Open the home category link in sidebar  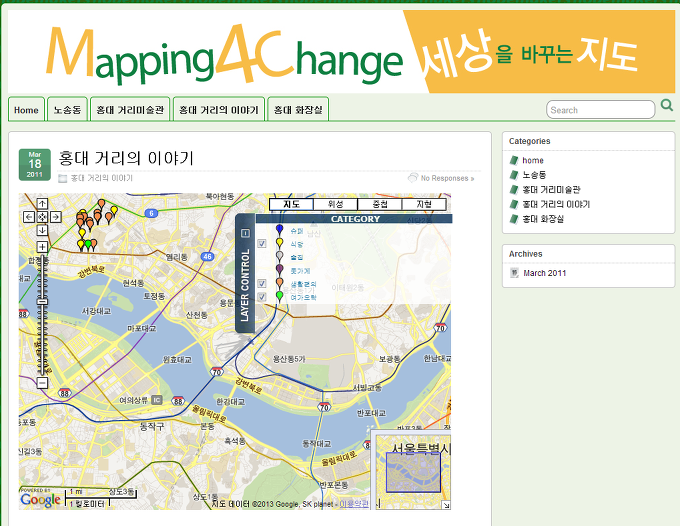coord(533,160)
